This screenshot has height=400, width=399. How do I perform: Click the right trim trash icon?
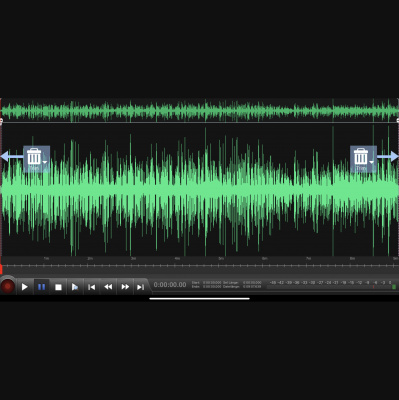click(361, 157)
